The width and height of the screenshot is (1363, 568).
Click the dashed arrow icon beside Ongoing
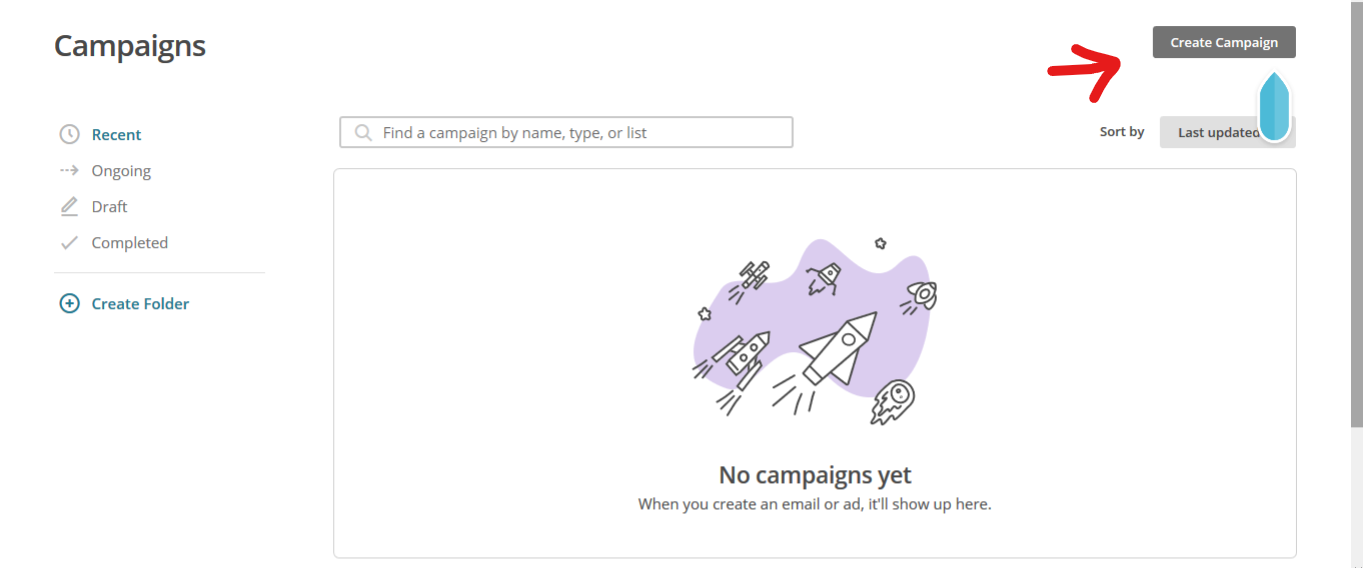pyautogui.click(x=69, y=170)
